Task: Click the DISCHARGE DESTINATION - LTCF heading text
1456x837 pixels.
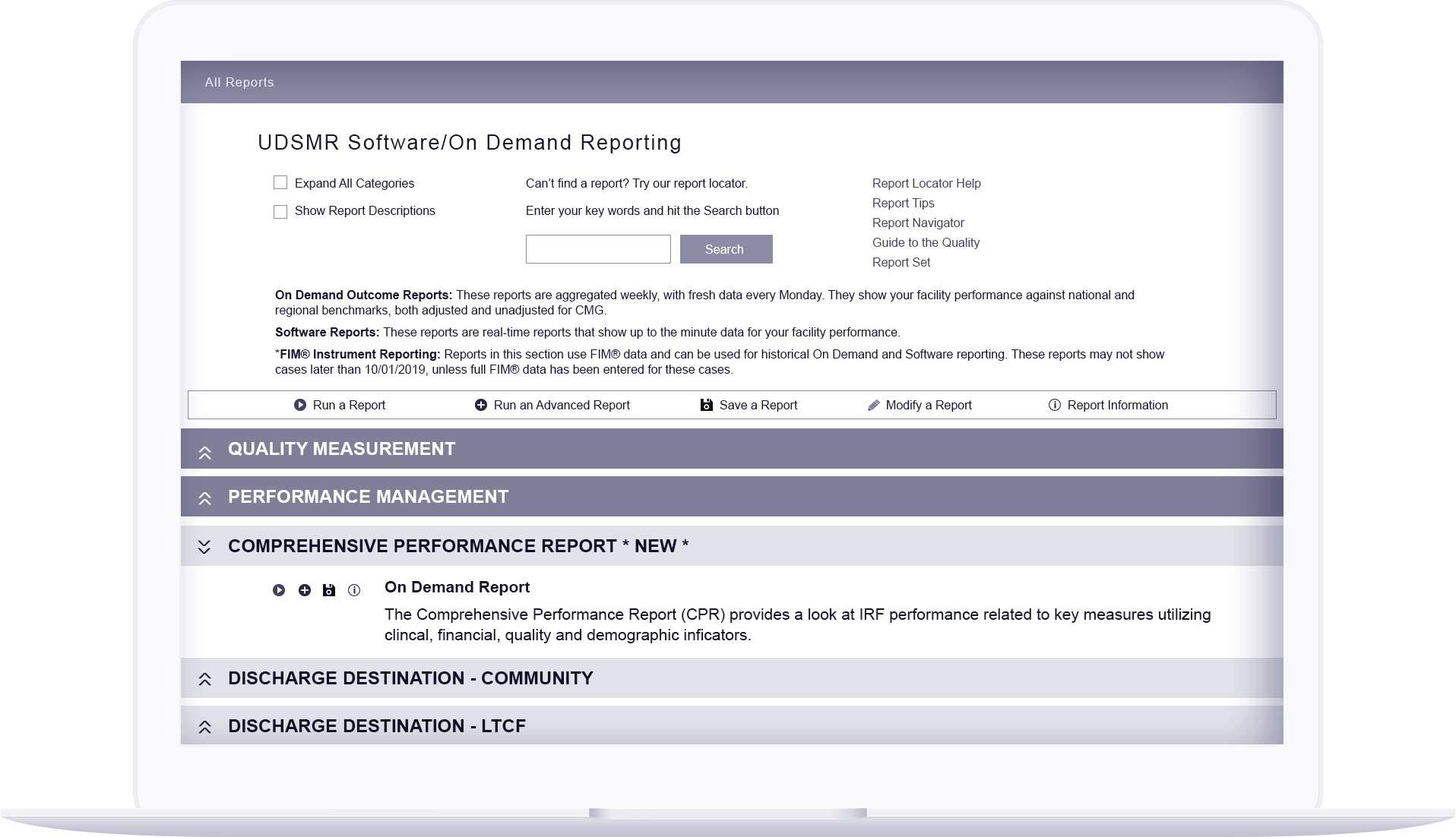Action: (x=377, y=726)
